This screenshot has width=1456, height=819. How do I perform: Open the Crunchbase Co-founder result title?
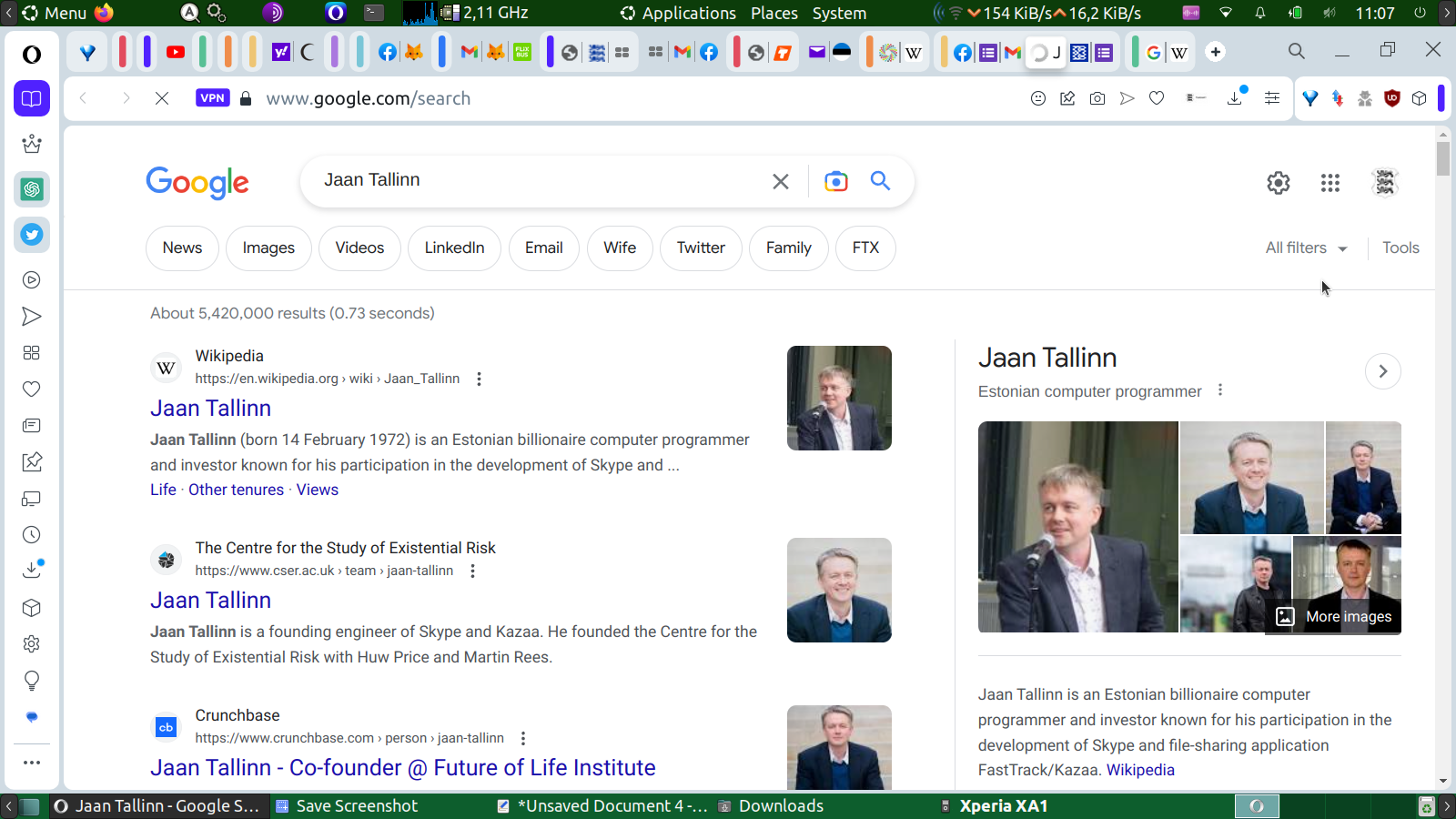pos(402,768)
